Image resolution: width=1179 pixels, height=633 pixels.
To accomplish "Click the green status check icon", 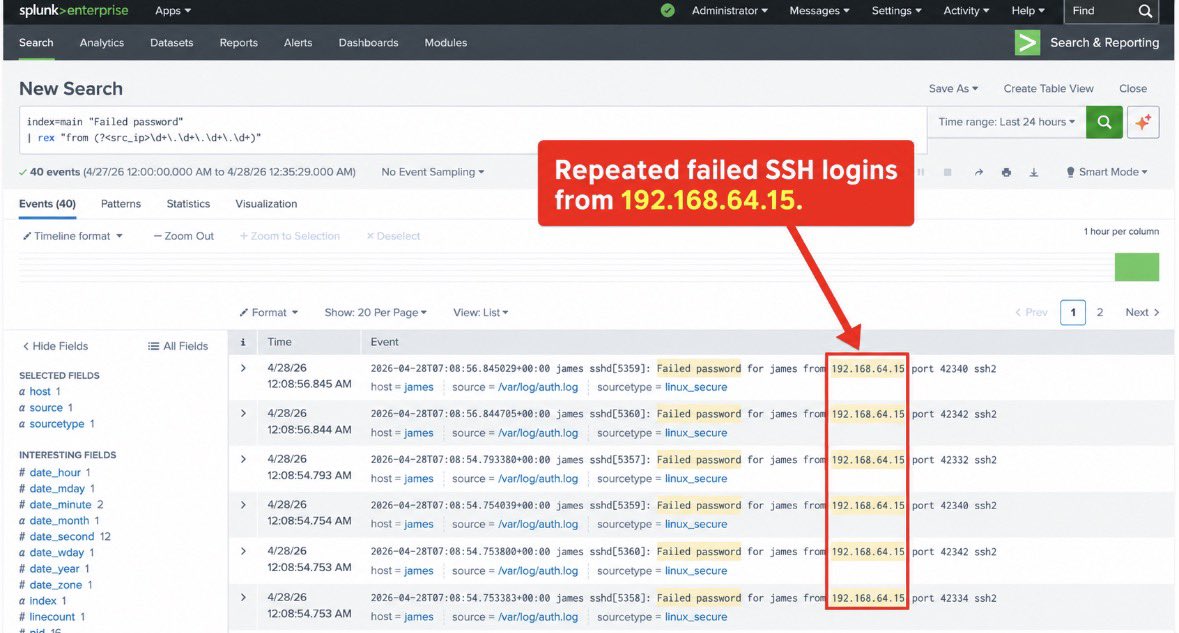I will click(667, 11).
